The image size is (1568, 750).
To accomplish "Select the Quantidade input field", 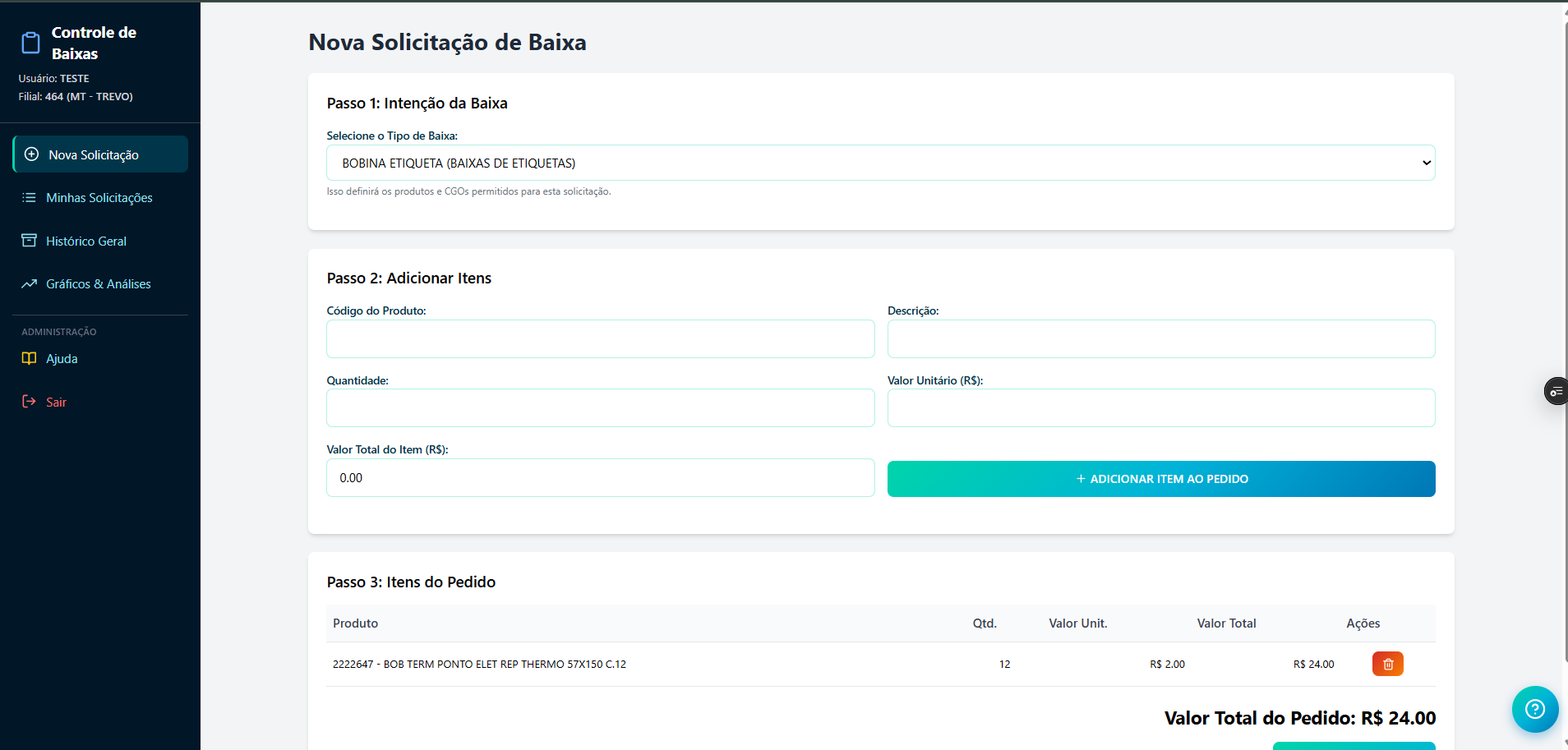I will pos(600,407).
